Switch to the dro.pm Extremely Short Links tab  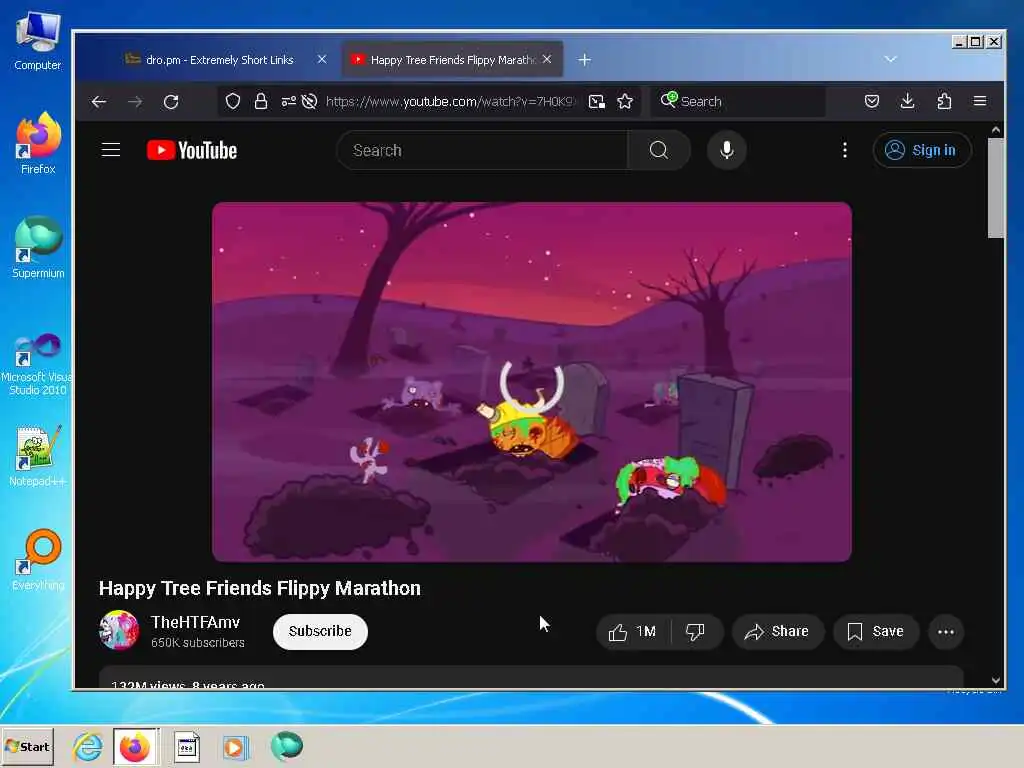coord(219,60)
